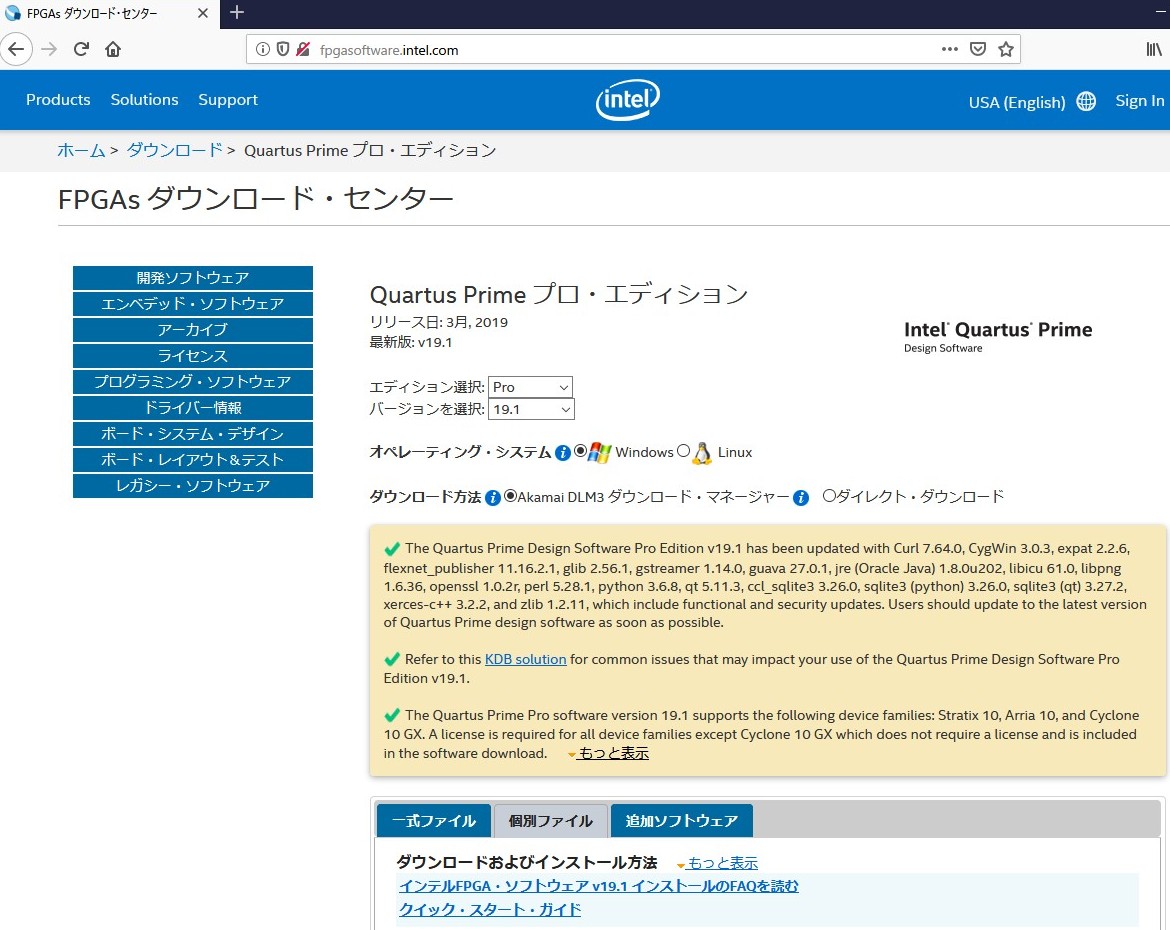
Task: Switch to the 追加ソフトウェア tab
Action: (682, 821)
